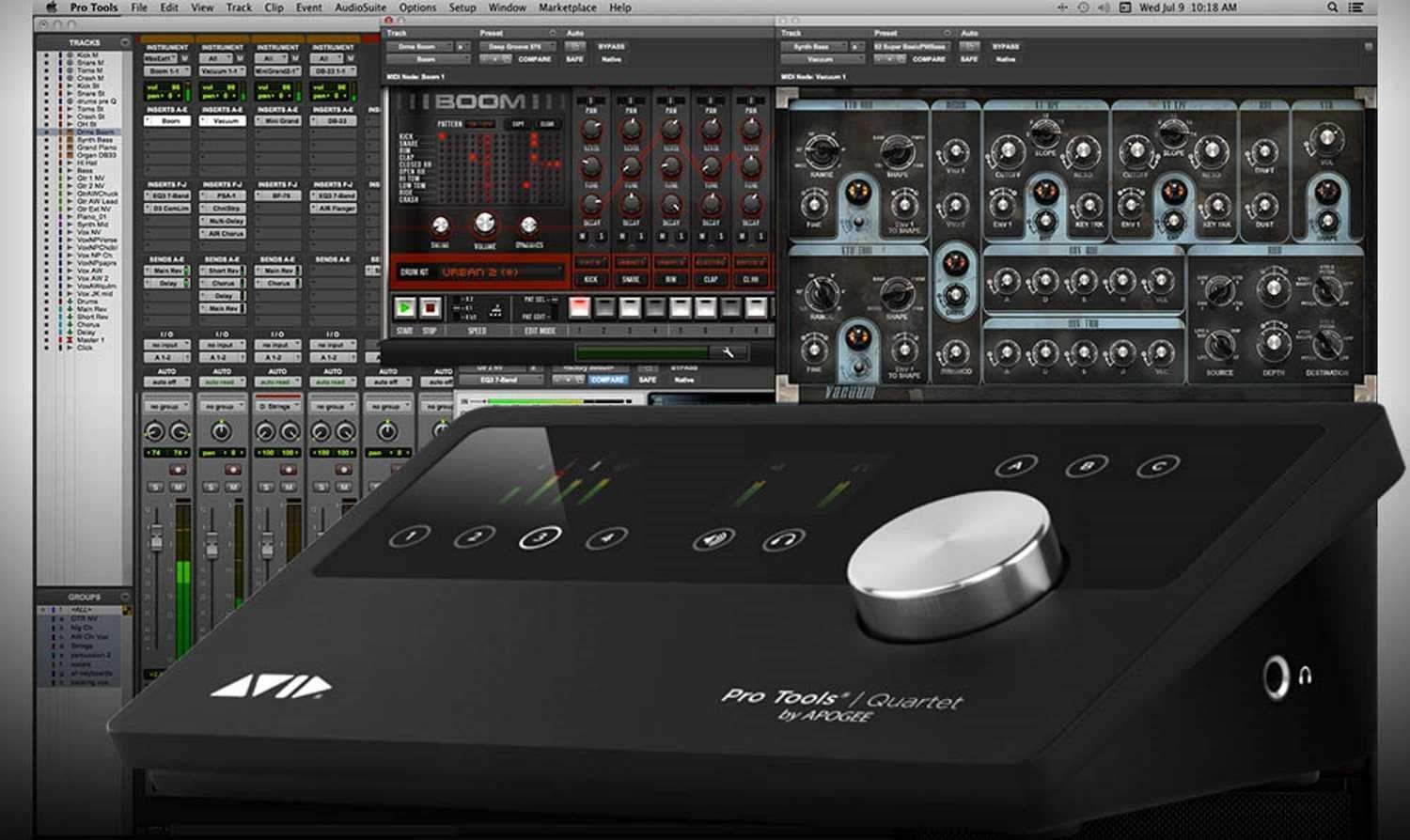The height and width of the screenshot is (840, 1410).
Task: Click the wrench icon in the Boom plugin
Action: pyautogui.click(x=729, y=351)
